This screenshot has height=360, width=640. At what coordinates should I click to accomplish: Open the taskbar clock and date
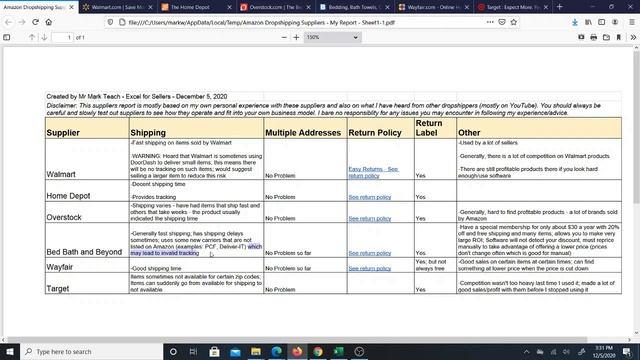click(x=604, y=351)
